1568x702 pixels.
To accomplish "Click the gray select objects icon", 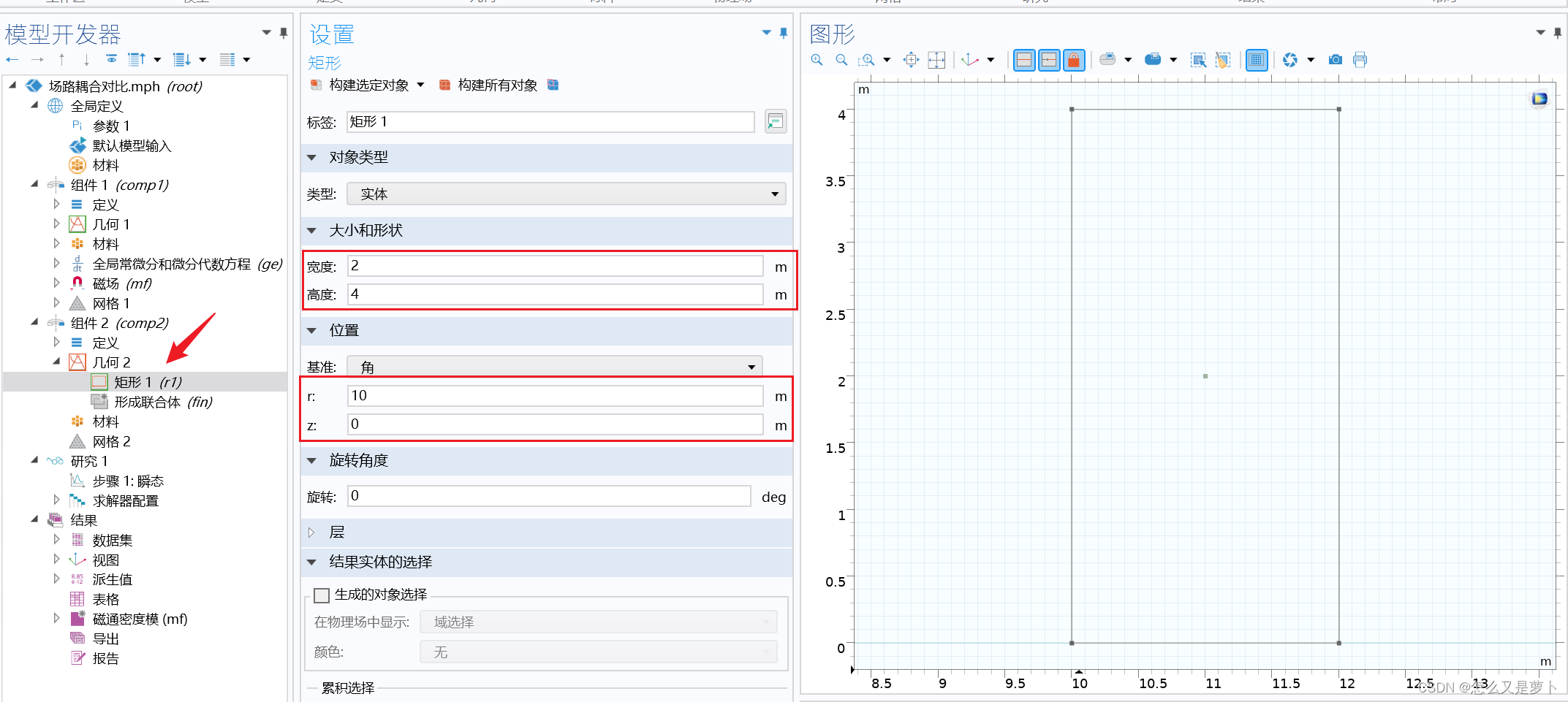I will 1108,60.
